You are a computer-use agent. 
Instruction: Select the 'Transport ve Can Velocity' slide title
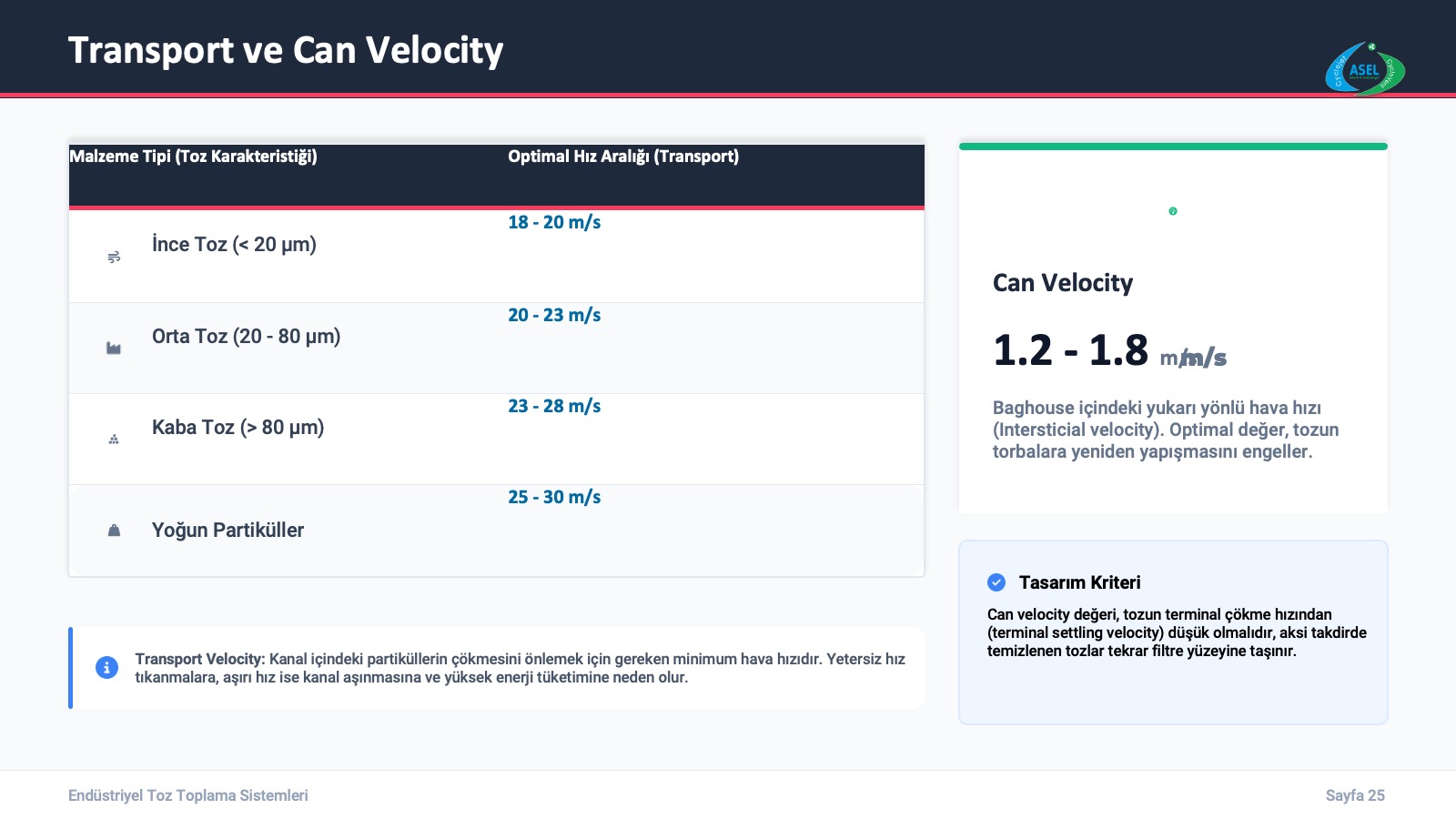[286, 50]
